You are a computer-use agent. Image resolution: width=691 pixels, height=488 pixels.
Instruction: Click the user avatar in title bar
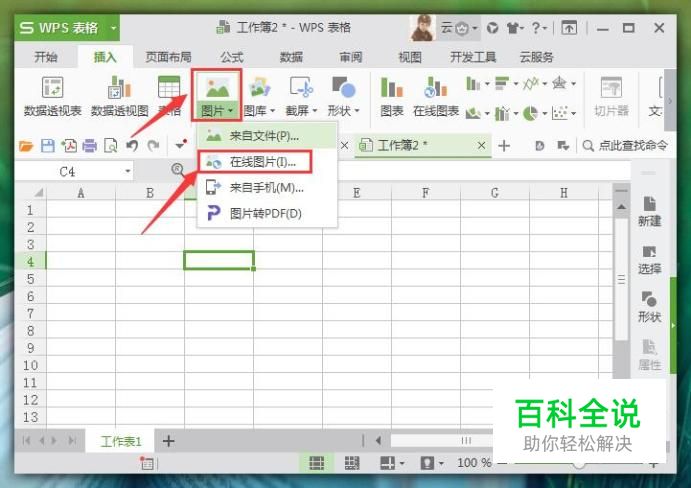point(423,28)
